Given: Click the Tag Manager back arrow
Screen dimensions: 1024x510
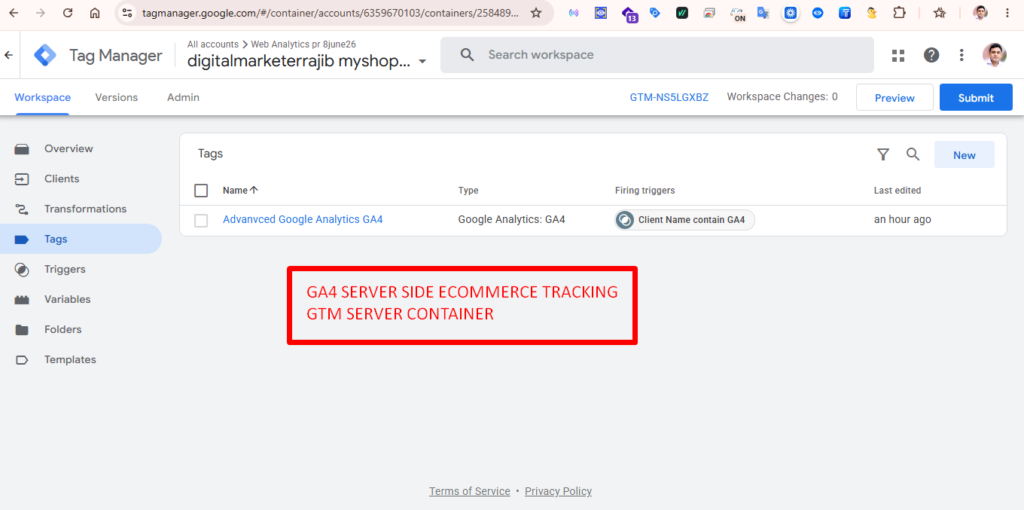Looking at the screenshot, I should pyautogui.click(x=8, y=55).
